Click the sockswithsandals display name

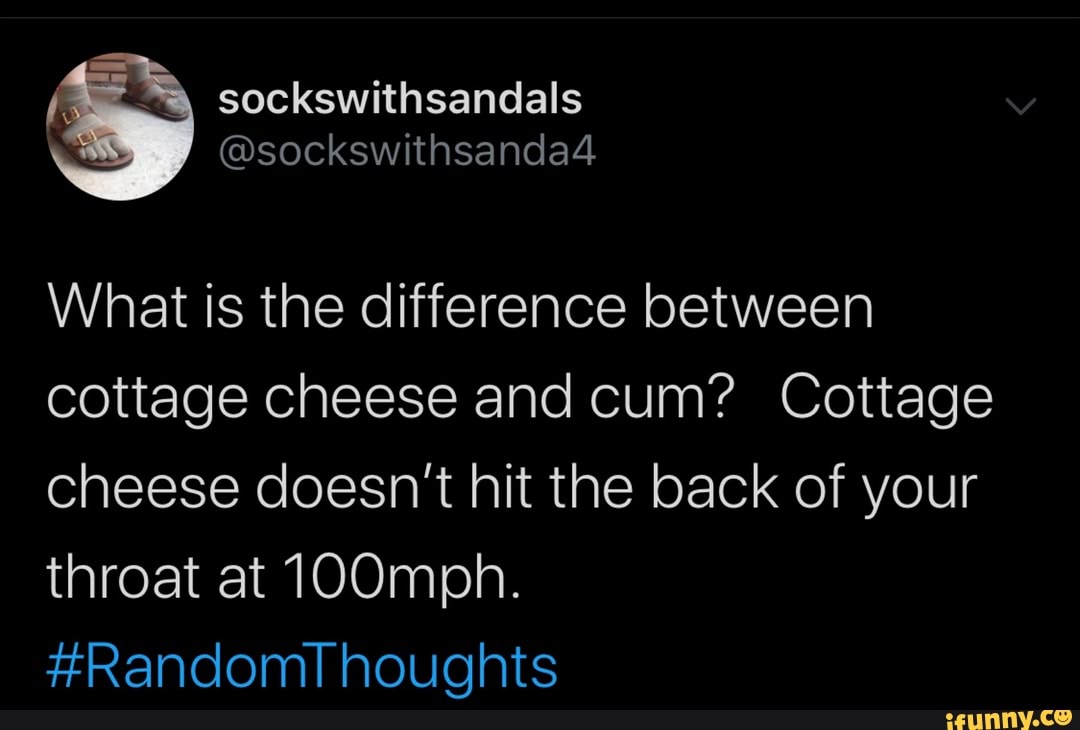(398, 98)
